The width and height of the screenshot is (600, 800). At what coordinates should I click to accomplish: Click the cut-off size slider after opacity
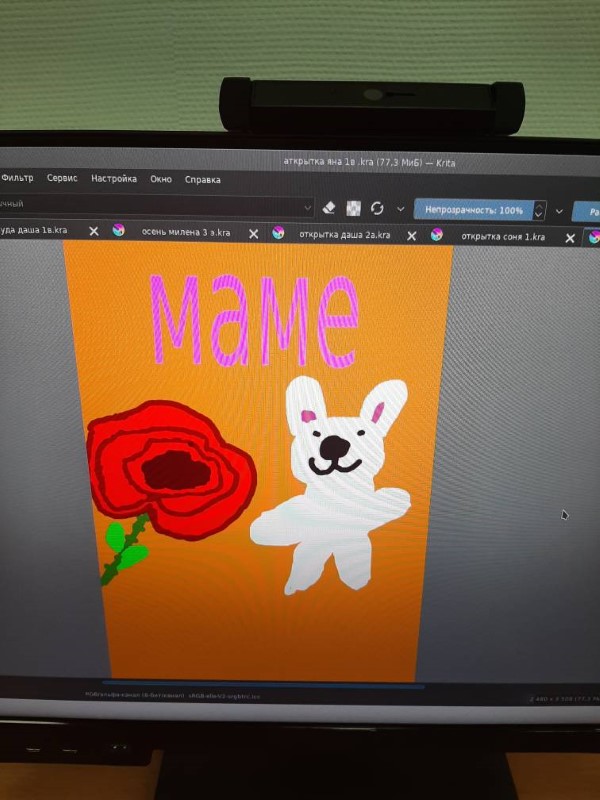[x=586, y=212]
